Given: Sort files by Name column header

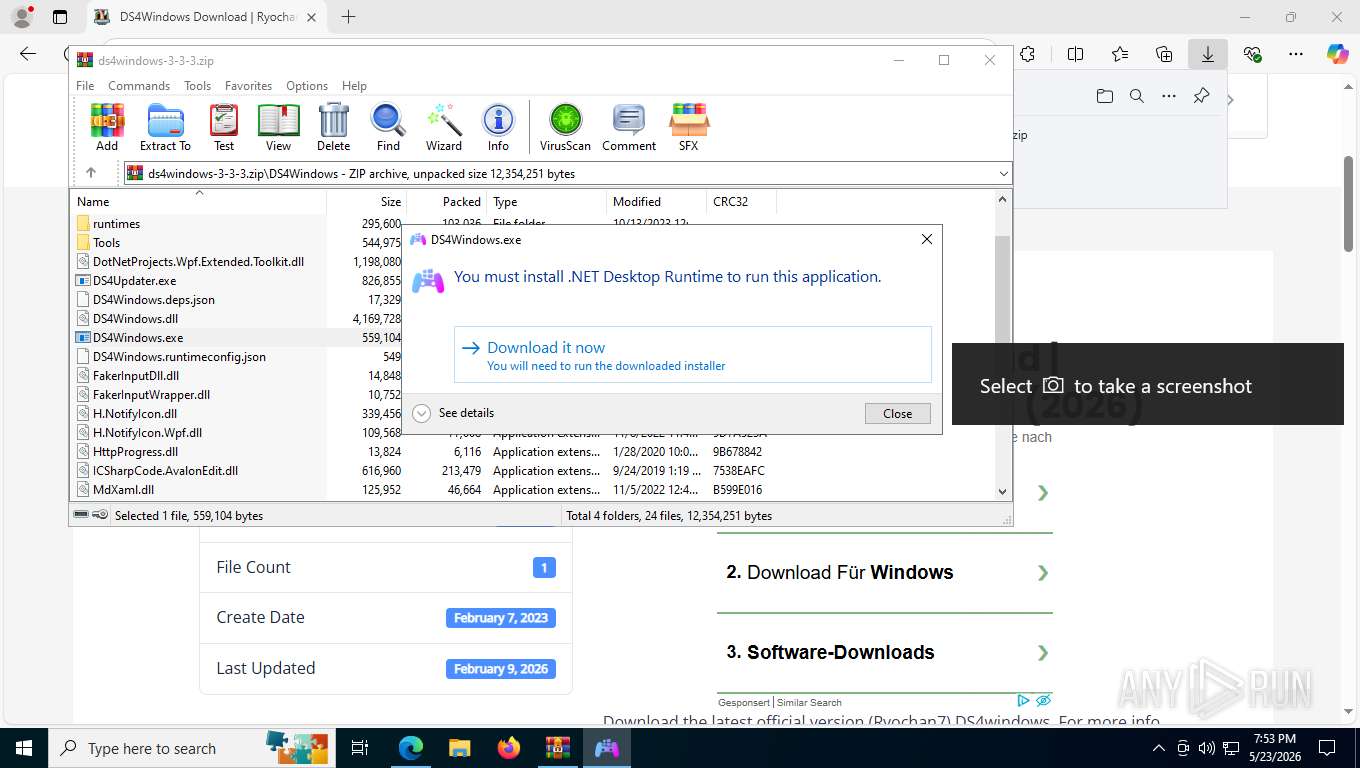Looking at the screenshot, I should [x=198, y=202].
